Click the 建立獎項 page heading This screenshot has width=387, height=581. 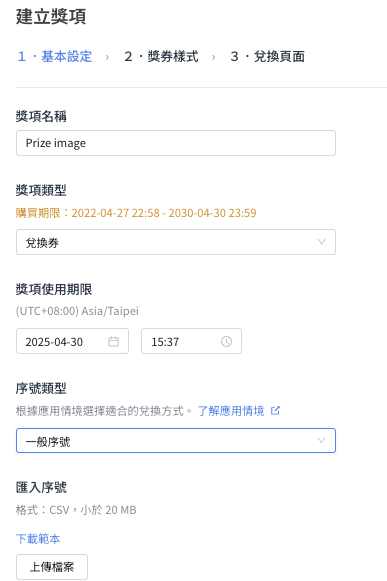pos(51,17)
